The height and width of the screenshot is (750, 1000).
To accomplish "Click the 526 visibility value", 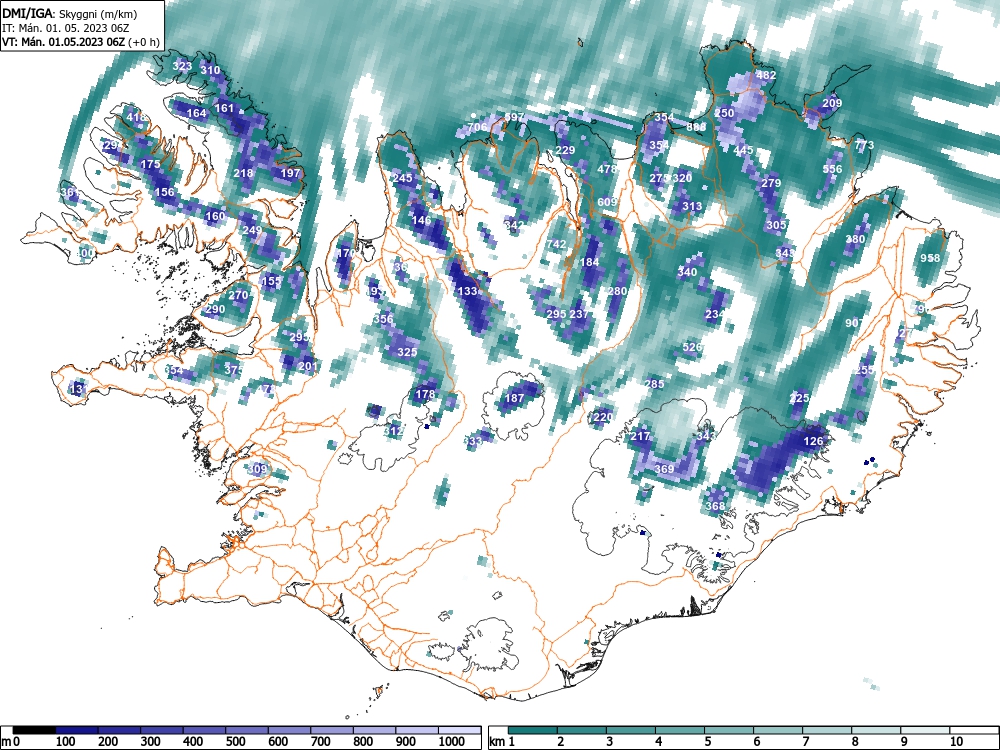I will (x=692, y=347).
